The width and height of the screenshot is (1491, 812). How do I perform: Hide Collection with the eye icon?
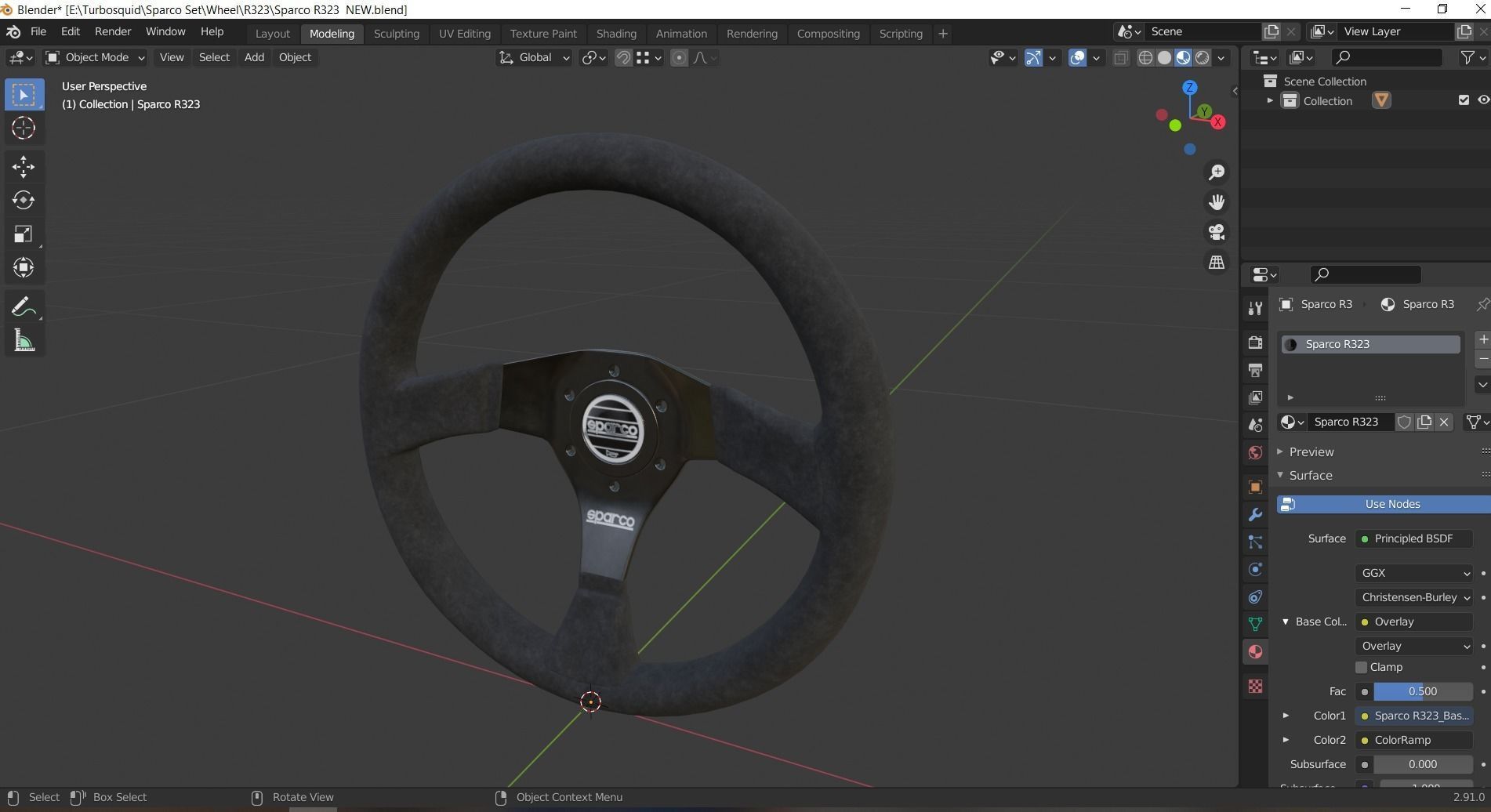click(x=1483, y=100)
